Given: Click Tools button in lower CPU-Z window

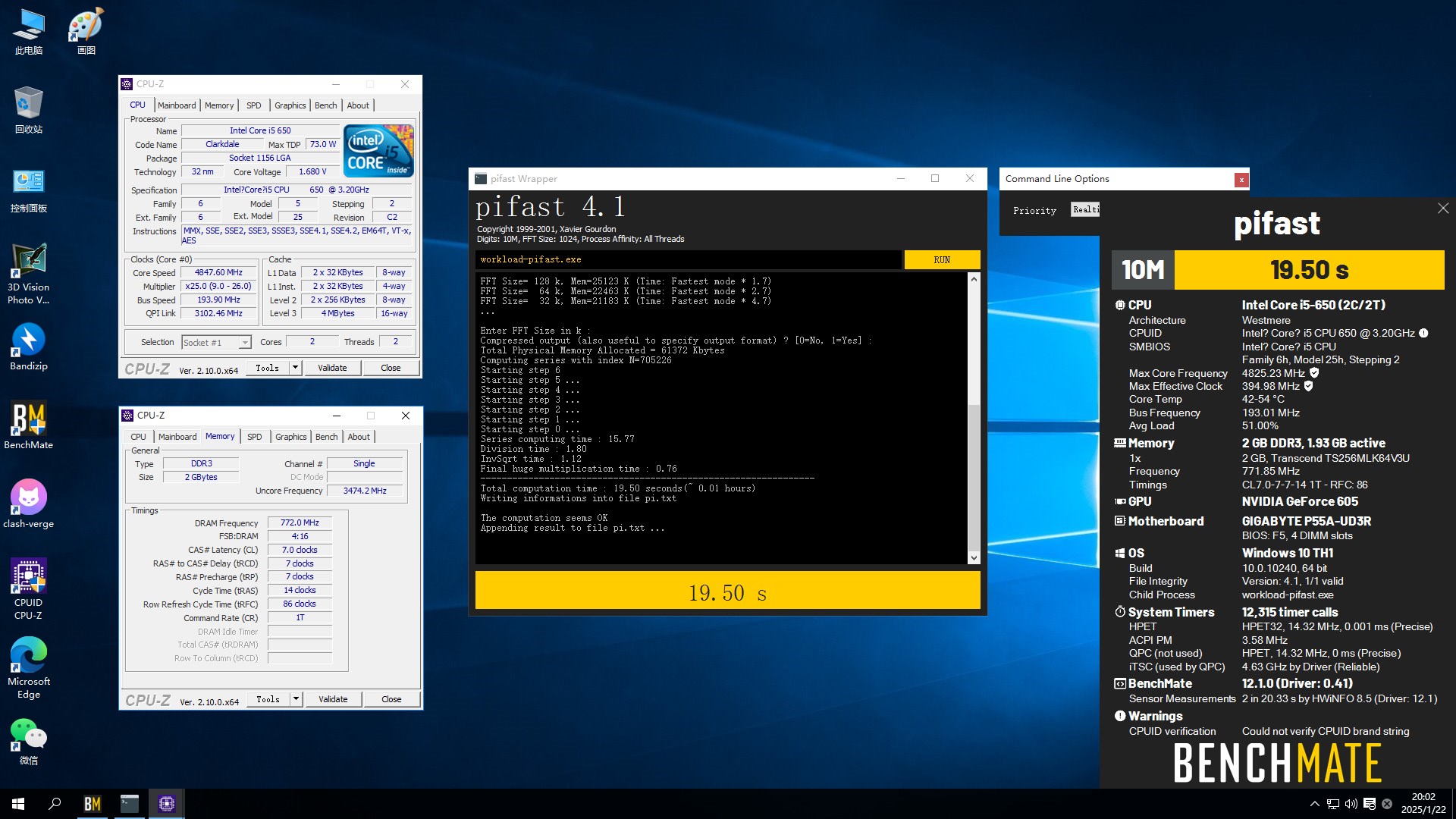Looking at the screenshot, I should [x=268, y=699].
